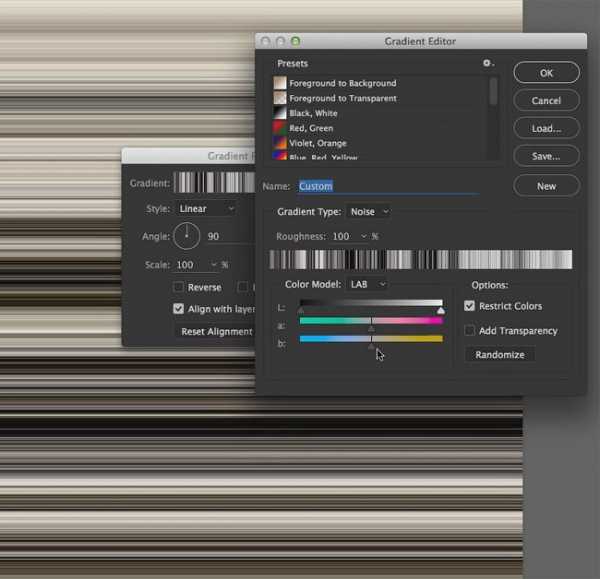Screen dimensions: 600x579
Task: Disable the Restrict Colors checkbox
Action: click(x=470, y=306)
